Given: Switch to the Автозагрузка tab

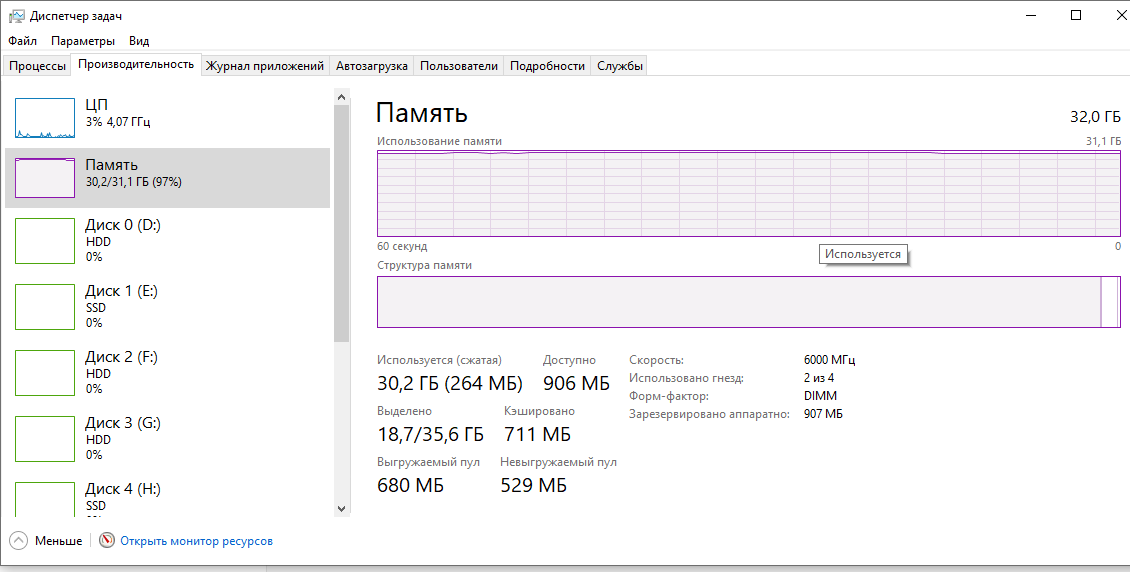Looking at the screenshot, I should point(371,66).
